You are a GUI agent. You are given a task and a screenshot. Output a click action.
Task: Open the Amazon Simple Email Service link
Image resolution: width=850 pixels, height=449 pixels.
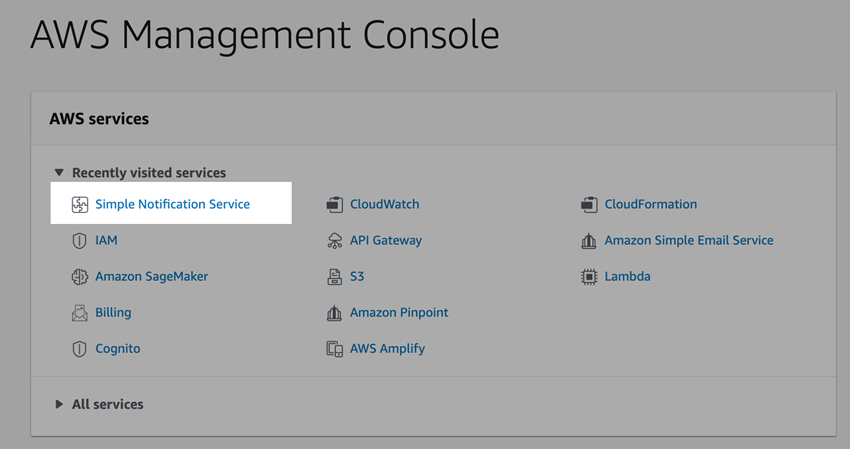(x=688, y=240)
